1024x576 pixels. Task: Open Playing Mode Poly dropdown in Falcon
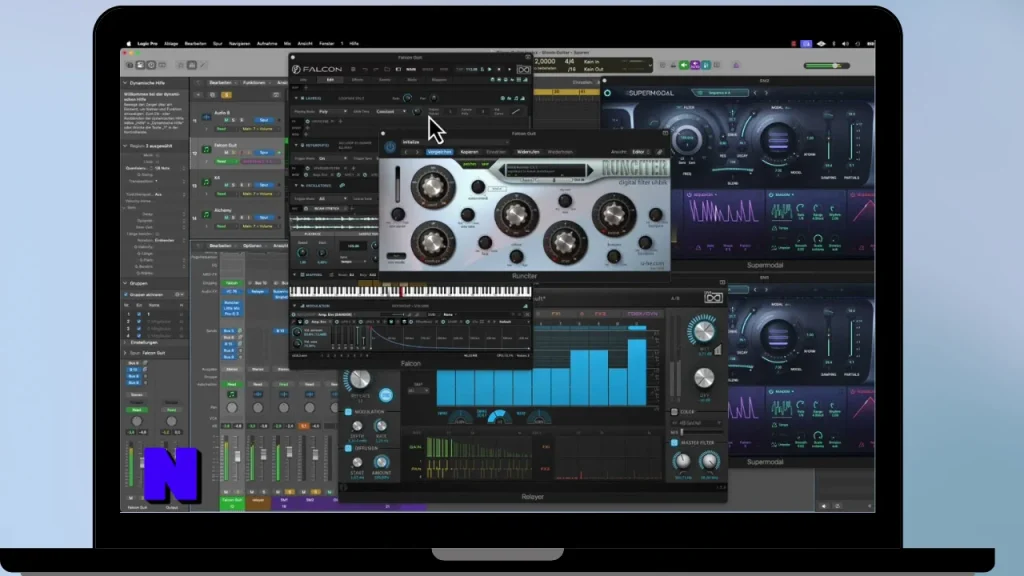pyautogui.click(x=333, y=112)
